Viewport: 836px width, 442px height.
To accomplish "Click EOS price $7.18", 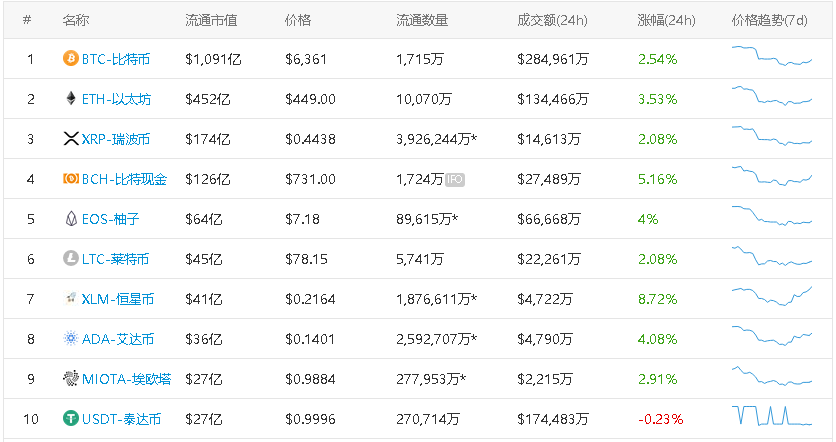I will [302, 219].
